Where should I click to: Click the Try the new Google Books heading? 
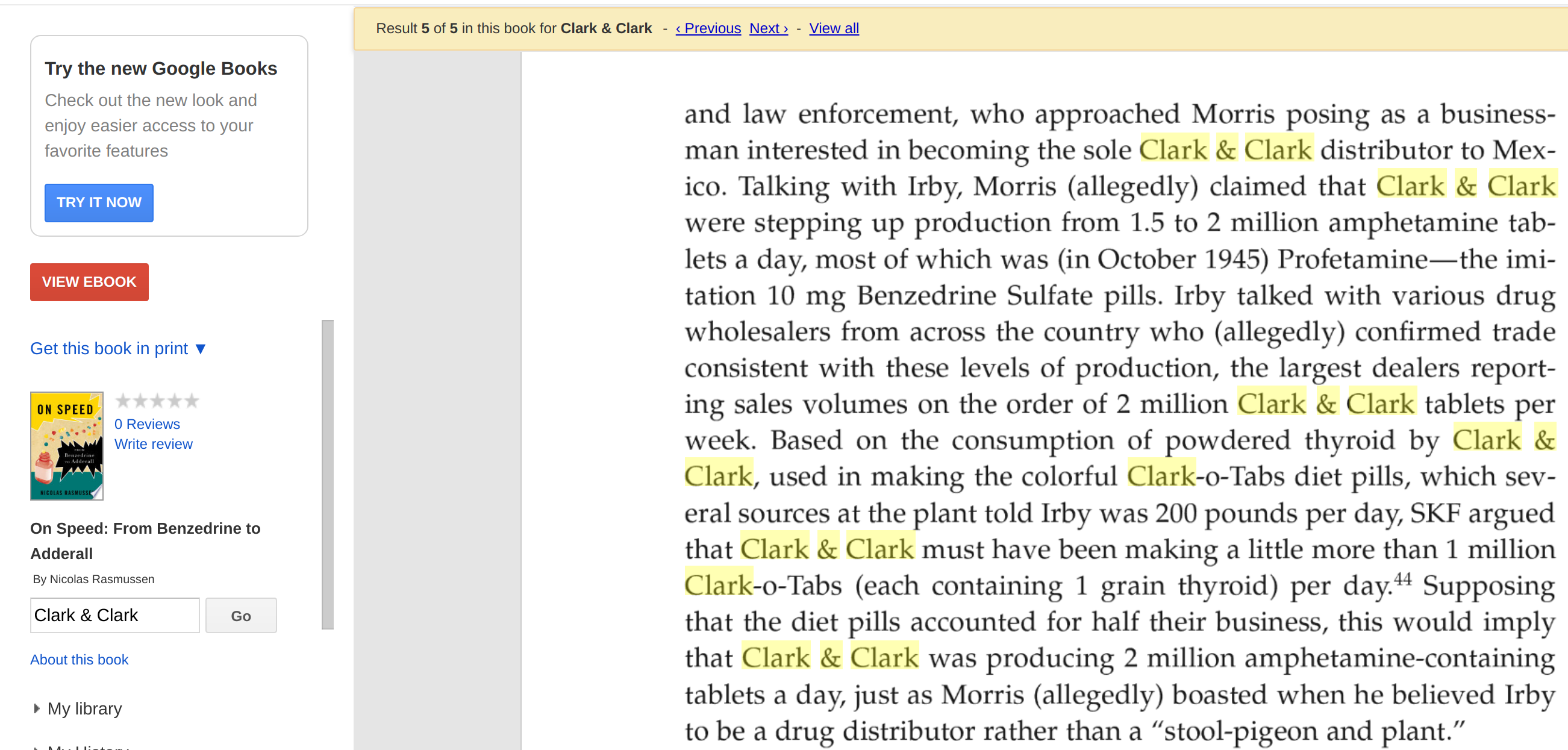tap(161, 68)
